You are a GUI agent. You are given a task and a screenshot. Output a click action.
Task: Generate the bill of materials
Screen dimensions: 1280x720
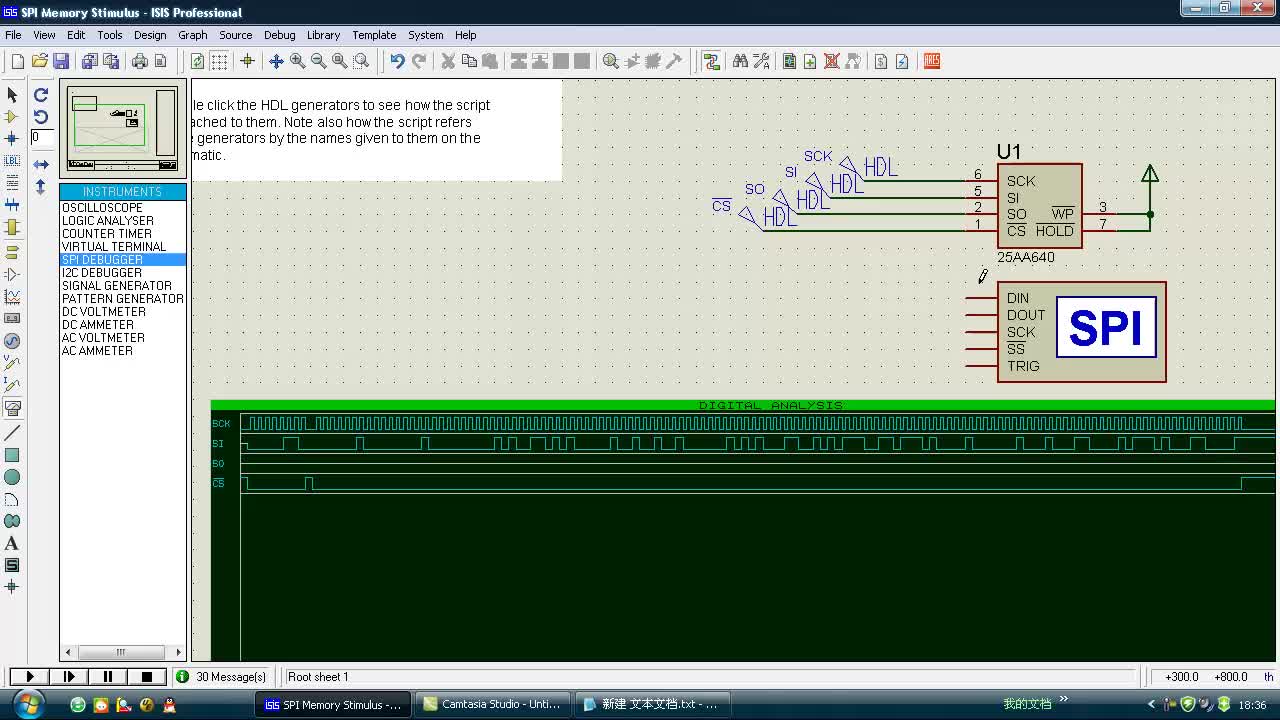pos(881,61)
